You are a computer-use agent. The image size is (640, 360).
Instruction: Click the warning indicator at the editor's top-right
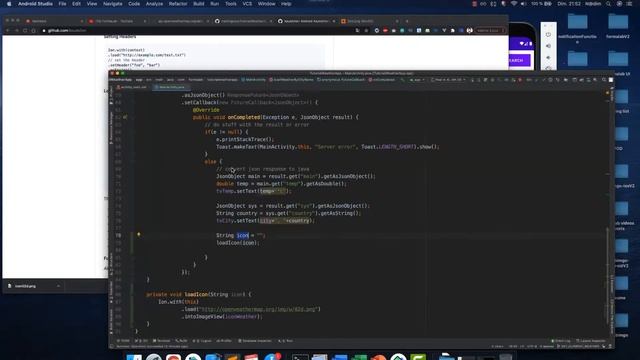pyautogui.click(x=607, y=93)
